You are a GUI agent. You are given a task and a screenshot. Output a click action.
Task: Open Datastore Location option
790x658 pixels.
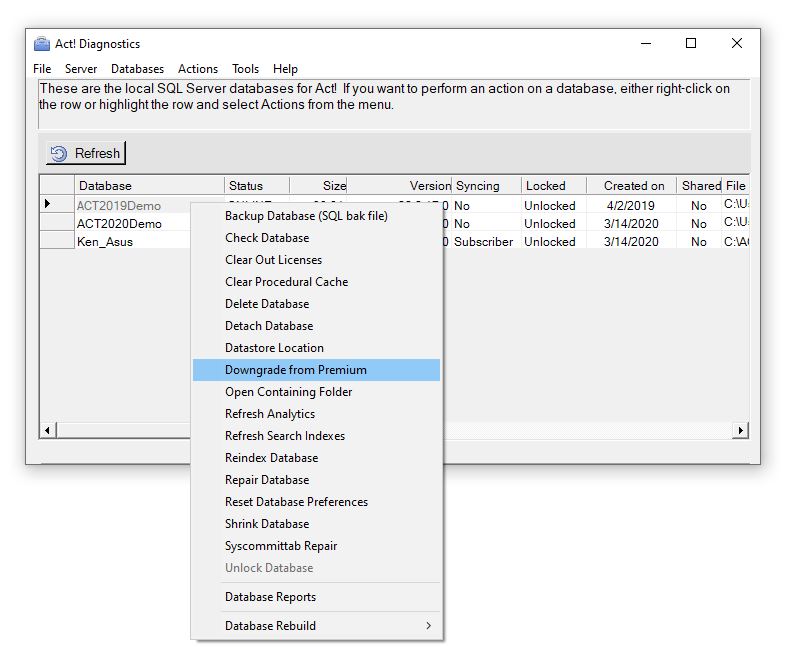tap(316, 348)
